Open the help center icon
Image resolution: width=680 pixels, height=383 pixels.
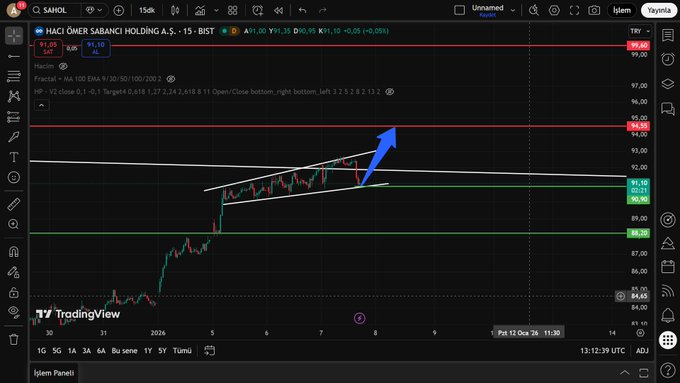668,370
